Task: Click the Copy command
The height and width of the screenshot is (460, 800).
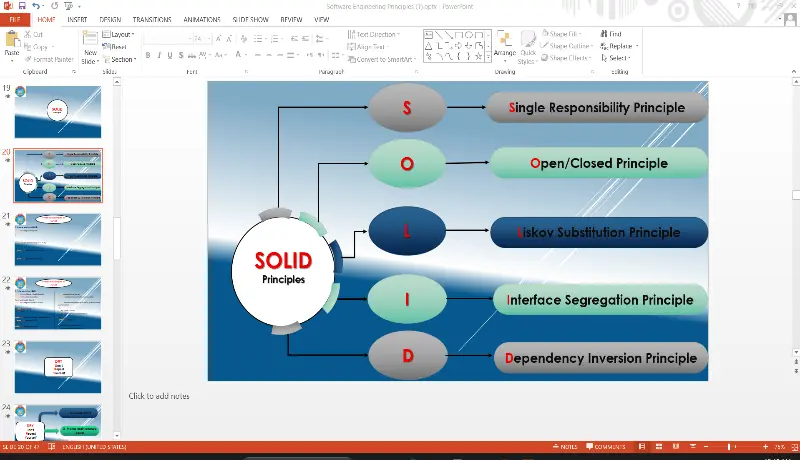Action: pyautogui.click(x=37, y=47)
